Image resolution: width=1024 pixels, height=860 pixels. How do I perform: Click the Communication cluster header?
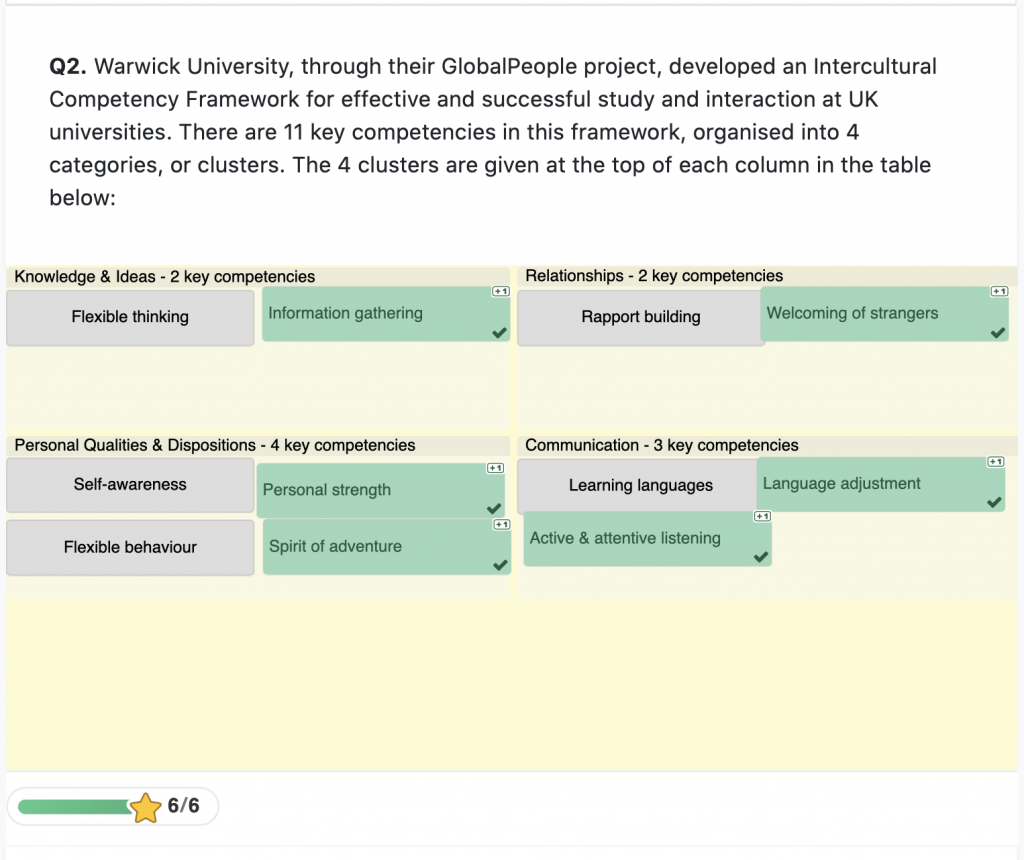click(x=661, y=446)
